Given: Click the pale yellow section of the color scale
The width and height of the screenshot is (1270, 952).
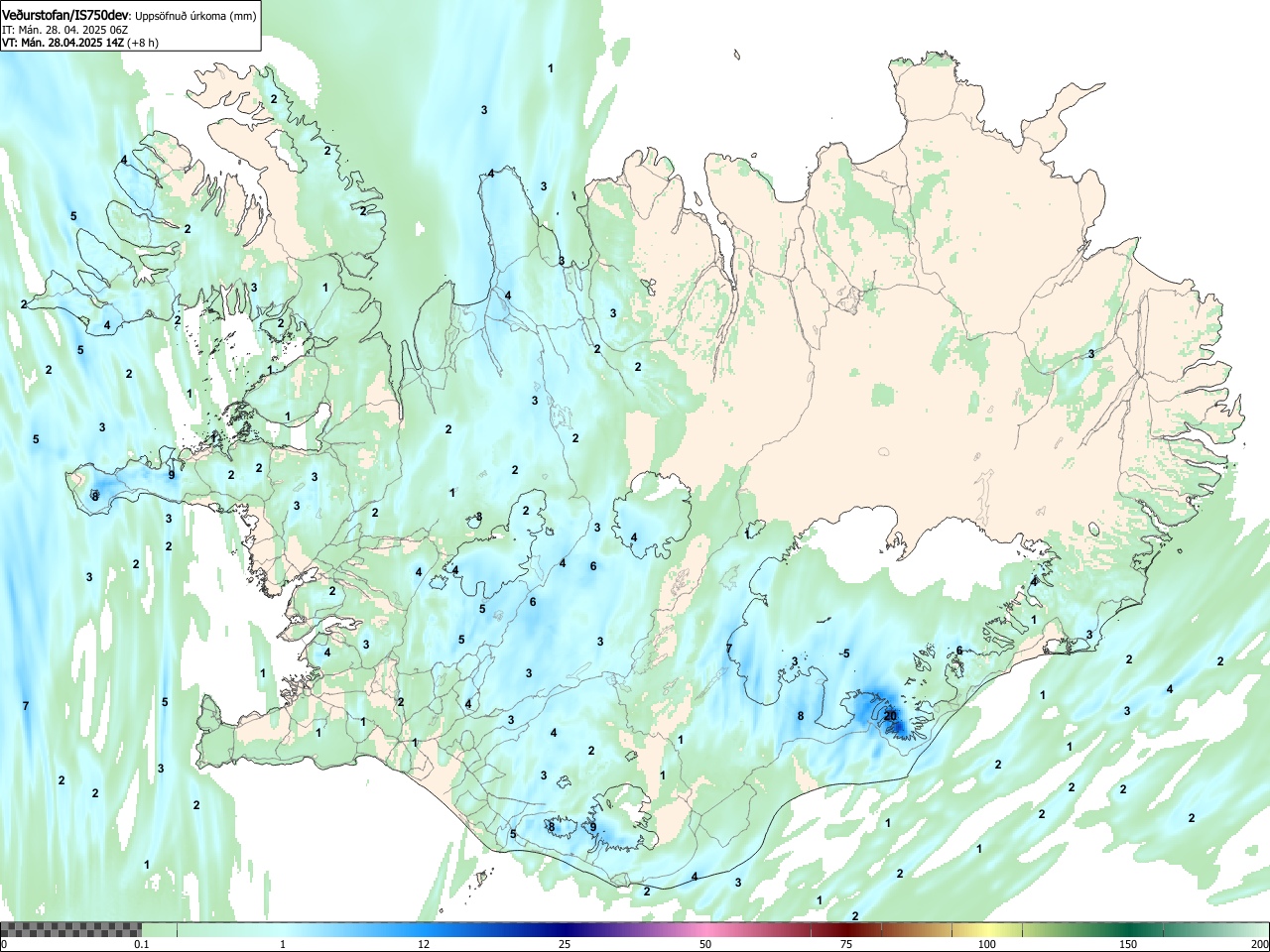Looking at the screenshot, I should coord(987,929).
